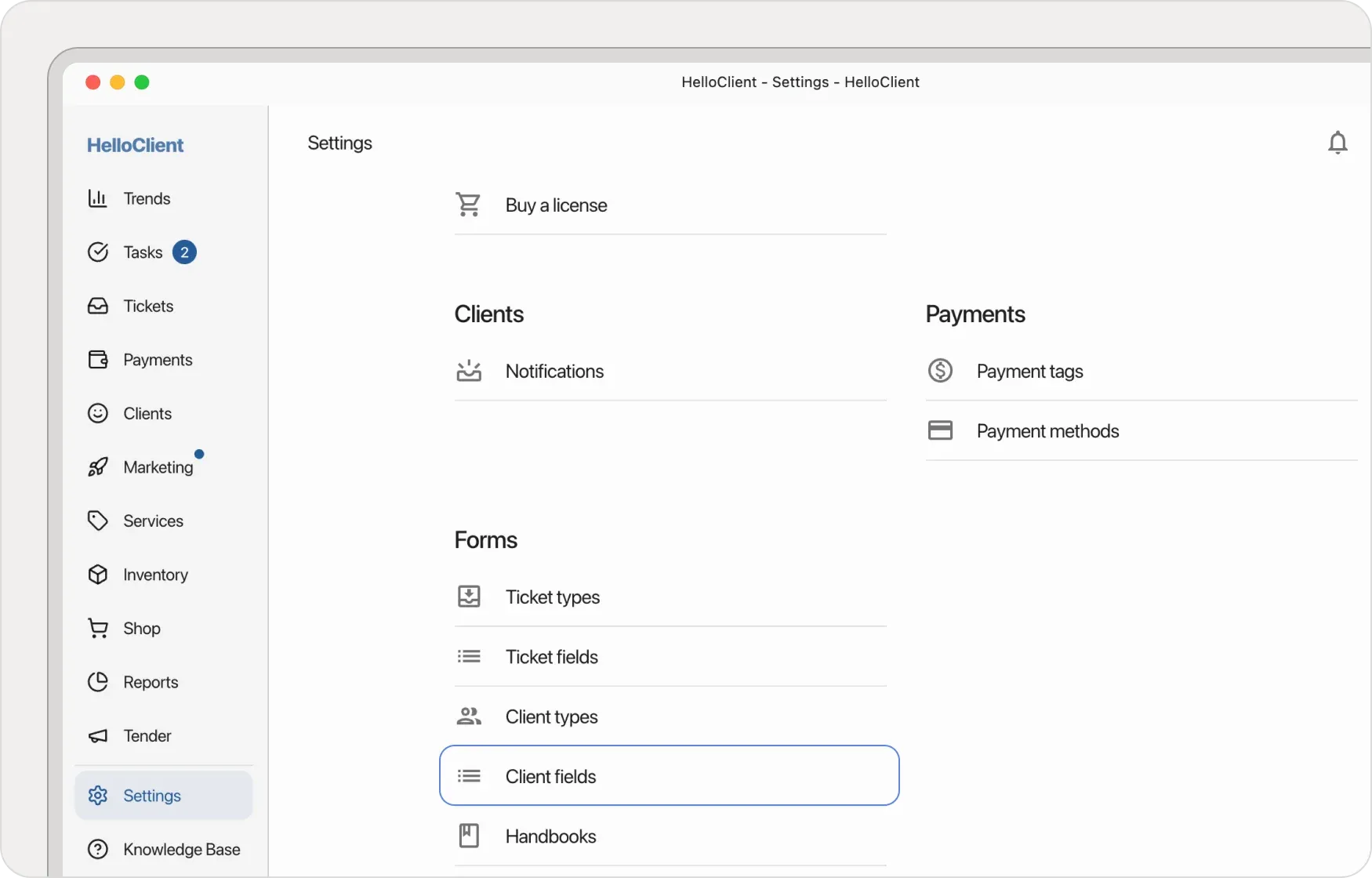Open Inventory via the box icon
1372x878 pixels.
point(97,575)
